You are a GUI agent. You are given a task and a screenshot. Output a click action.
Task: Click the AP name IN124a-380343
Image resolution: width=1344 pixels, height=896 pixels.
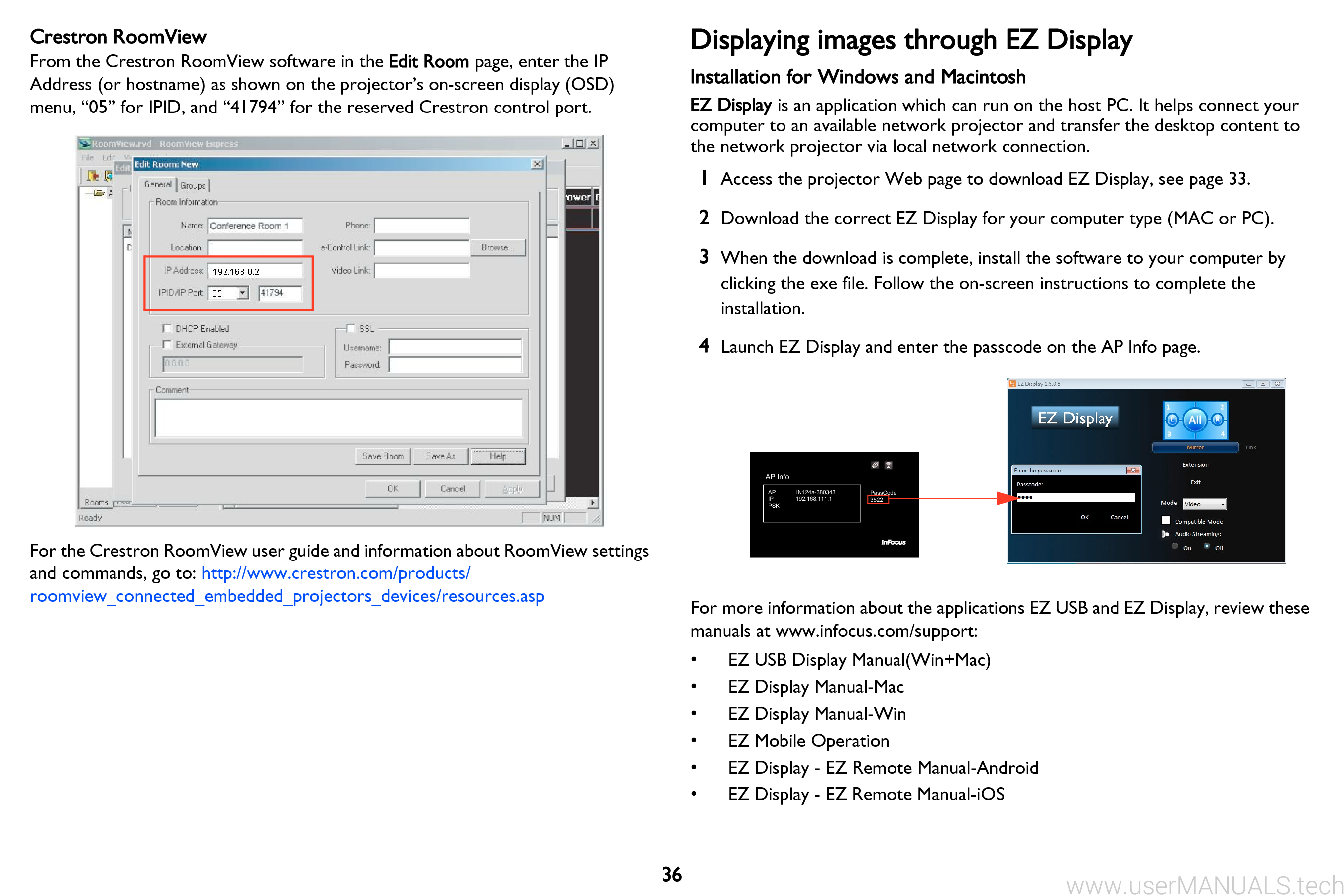[815, 493]
